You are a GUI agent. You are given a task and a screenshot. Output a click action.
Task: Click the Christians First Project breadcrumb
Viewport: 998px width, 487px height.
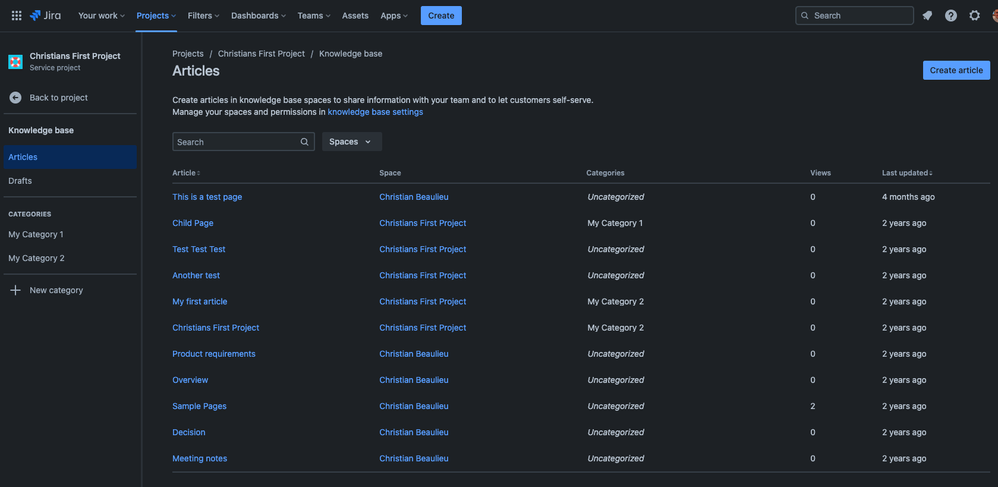(x=261, y=53)
